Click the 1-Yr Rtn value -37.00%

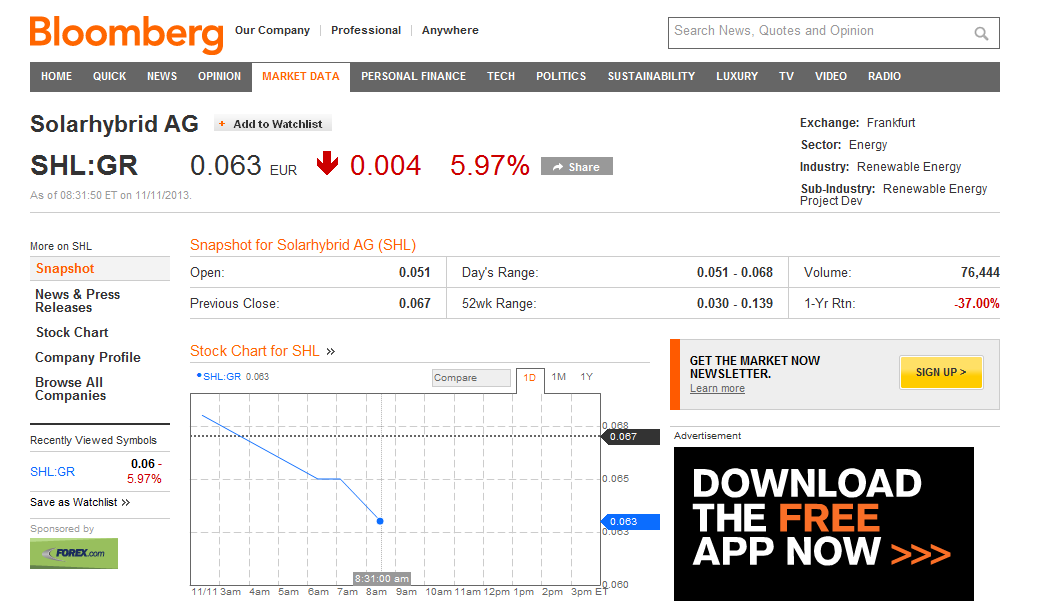[977, 304]
